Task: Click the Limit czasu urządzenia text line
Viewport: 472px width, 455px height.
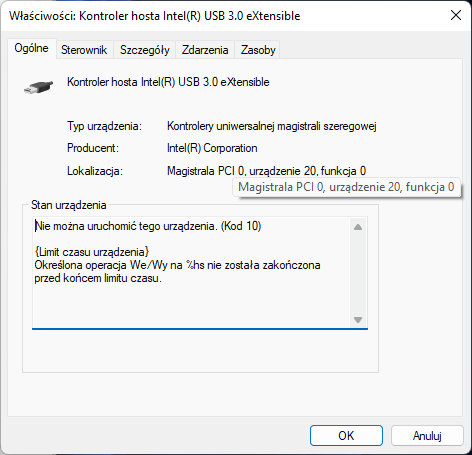Action: (92, 252)
